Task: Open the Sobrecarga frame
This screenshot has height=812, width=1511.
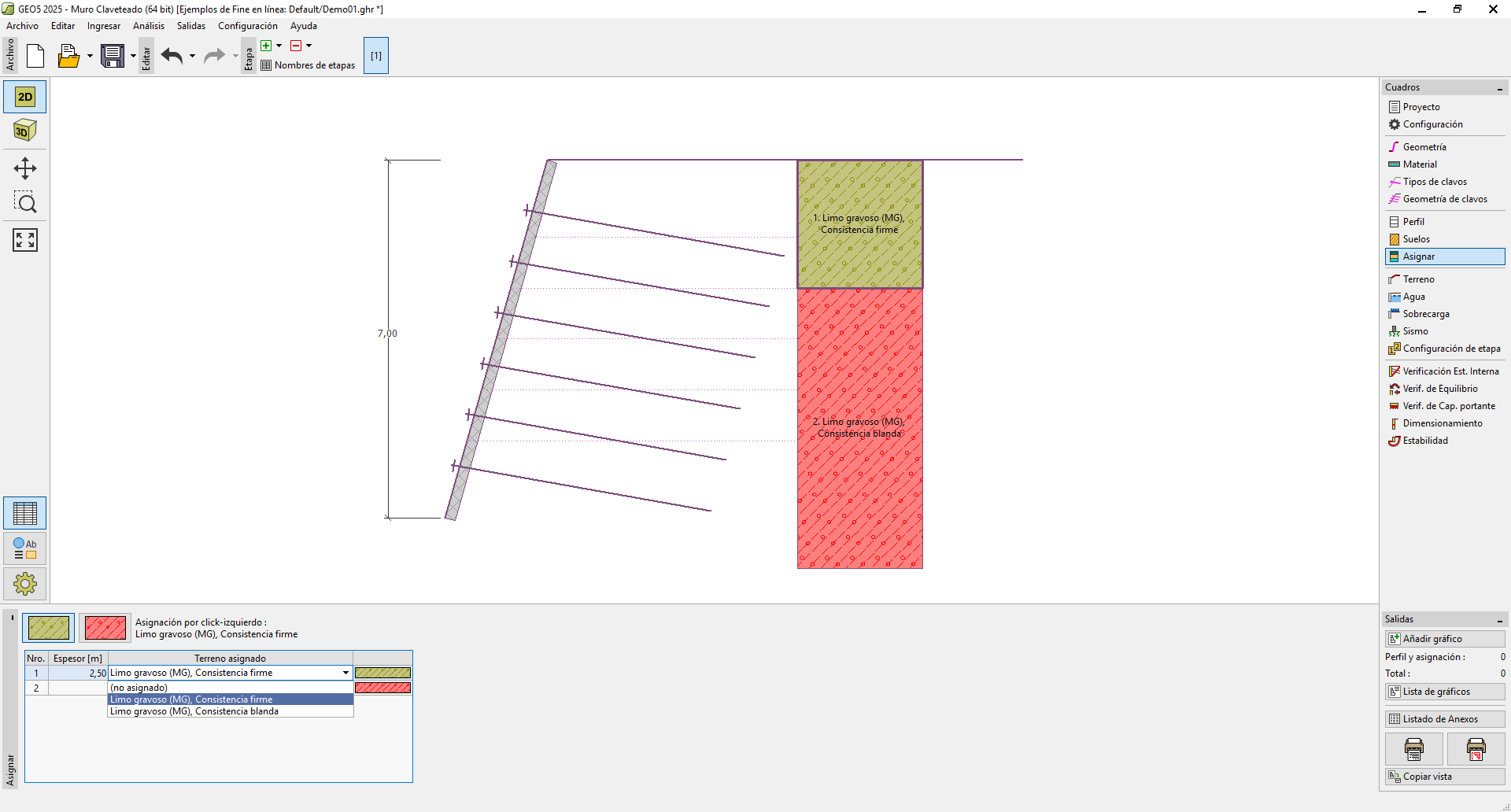Action: coord(1445,314)
